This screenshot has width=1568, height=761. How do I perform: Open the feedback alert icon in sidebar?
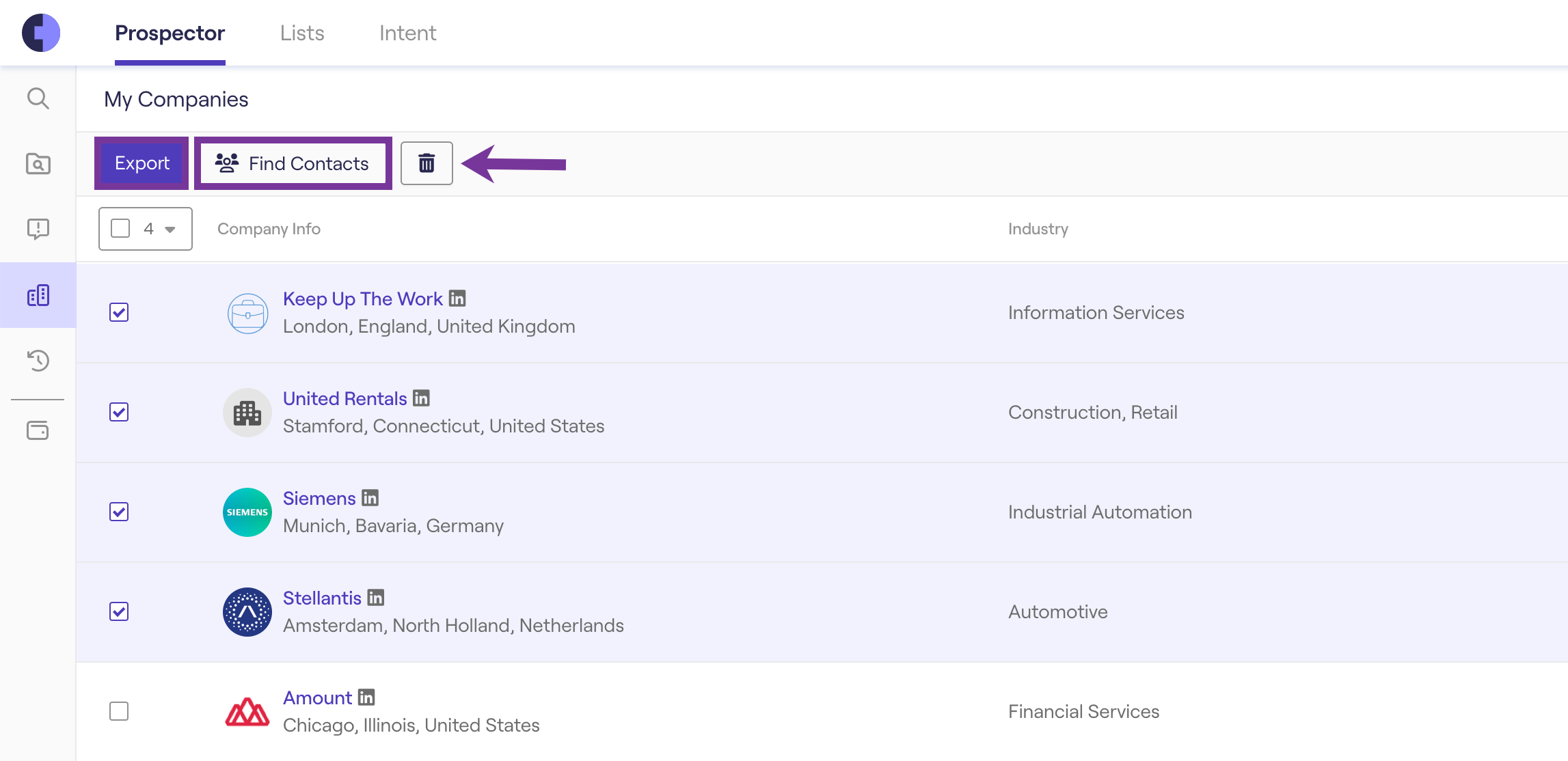38,229
